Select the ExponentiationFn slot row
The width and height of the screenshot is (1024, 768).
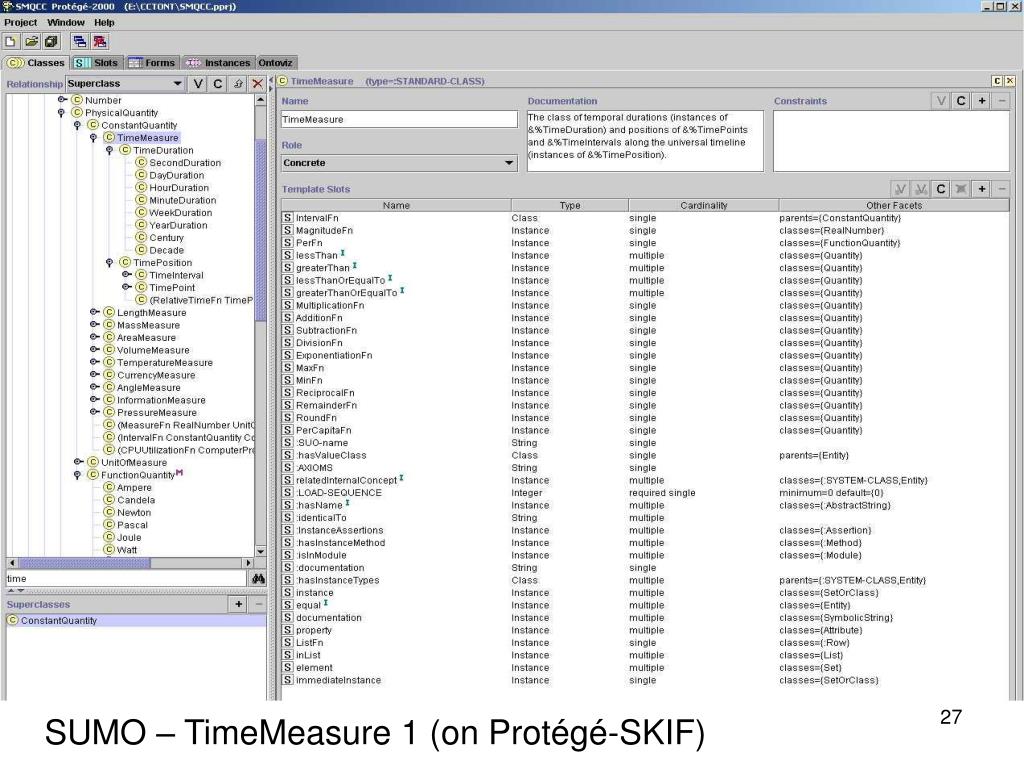pos(645,355)
